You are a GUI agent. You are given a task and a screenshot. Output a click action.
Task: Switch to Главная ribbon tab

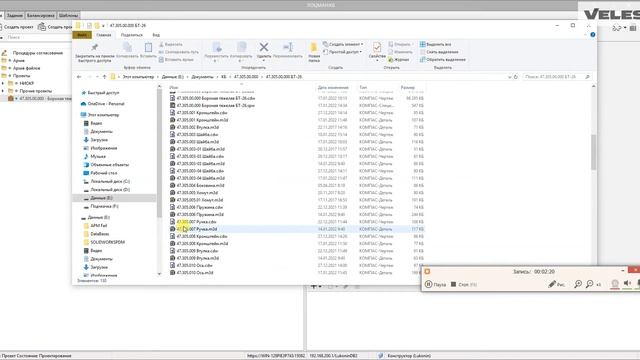pyautogui.click(x=104, y=35)
